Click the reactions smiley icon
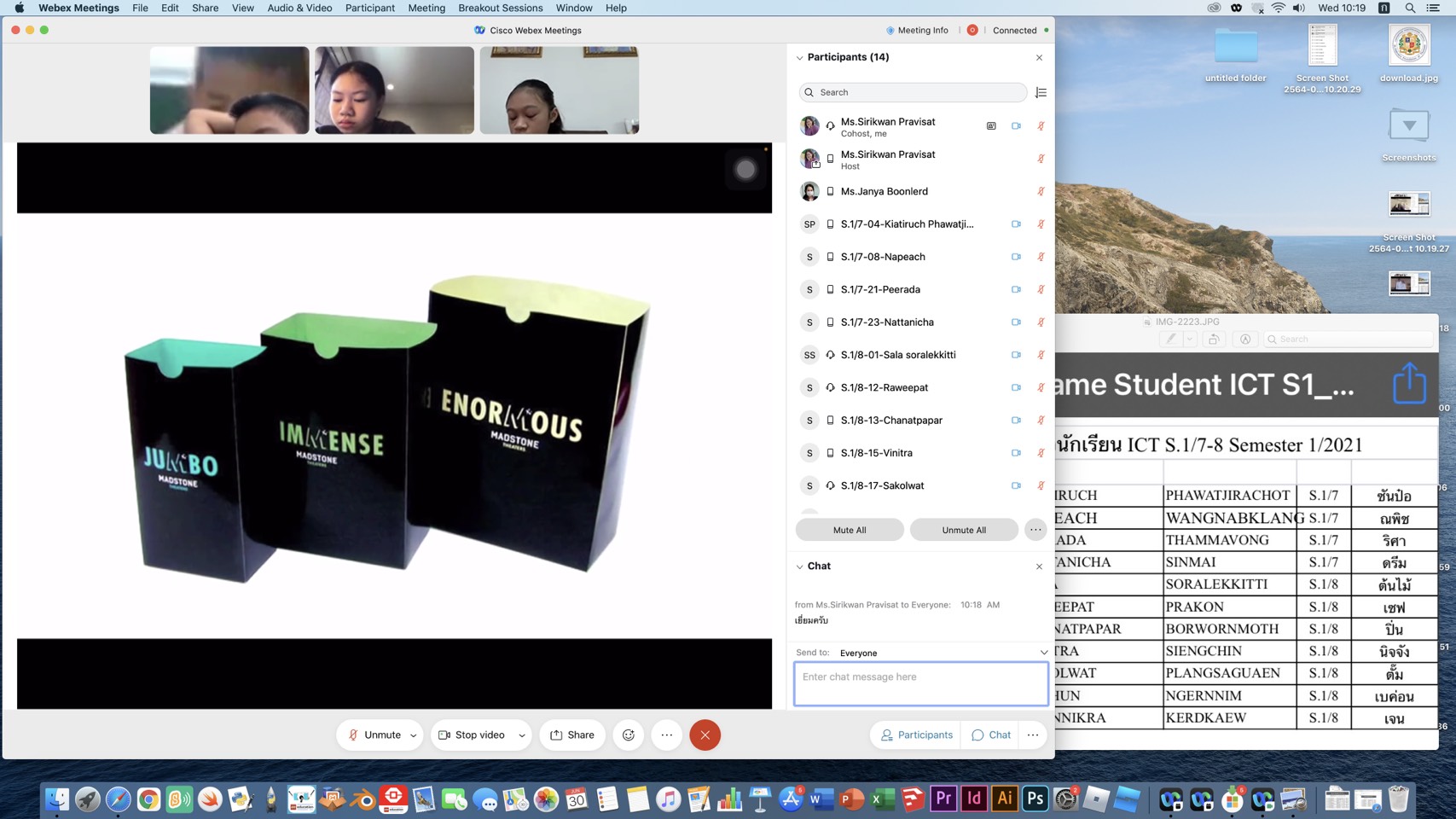This screenshot has height=819, width=1456. tap(629, 735)
